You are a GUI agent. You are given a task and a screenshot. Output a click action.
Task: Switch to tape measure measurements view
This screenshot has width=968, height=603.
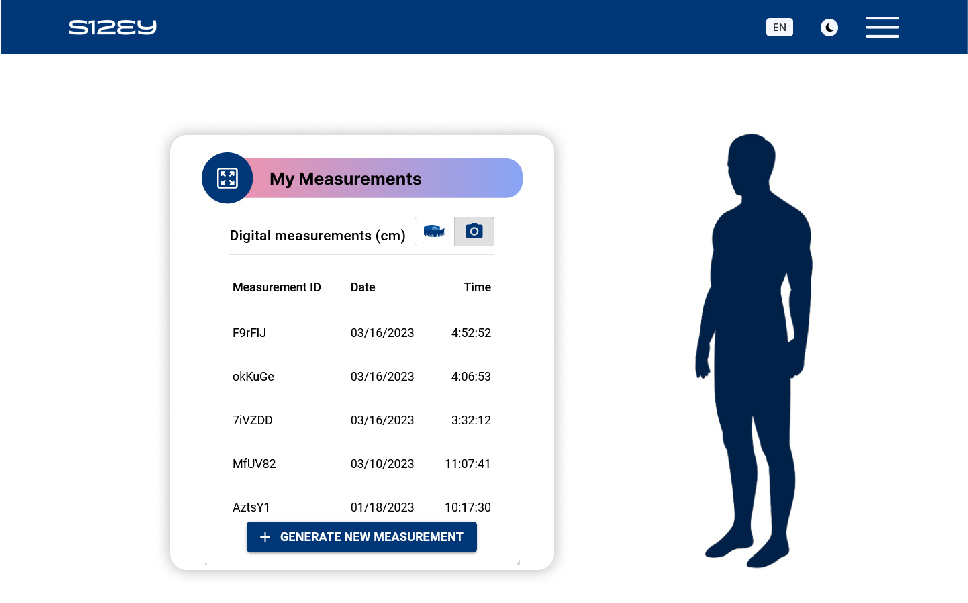(434, 231)
